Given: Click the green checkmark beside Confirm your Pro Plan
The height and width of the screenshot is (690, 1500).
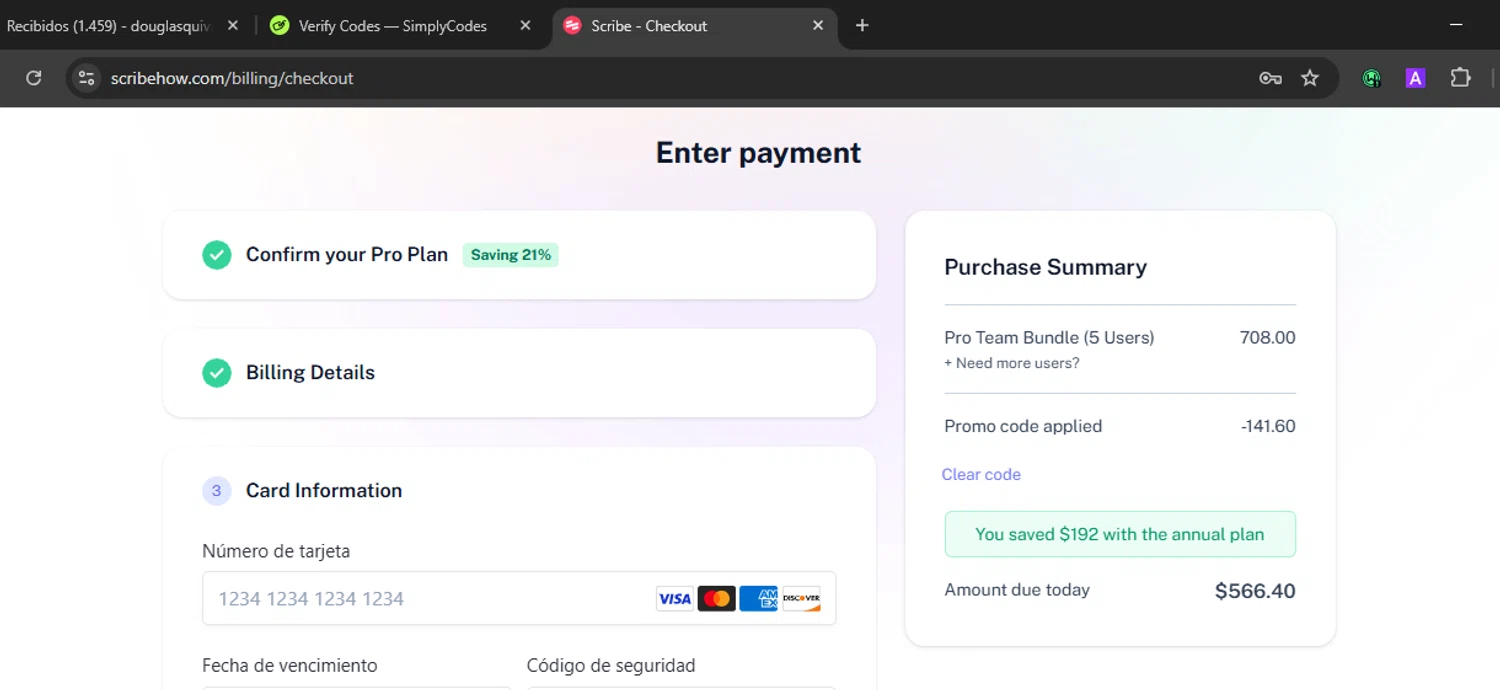Looking at the screenshot, I should tap(217, 255).
